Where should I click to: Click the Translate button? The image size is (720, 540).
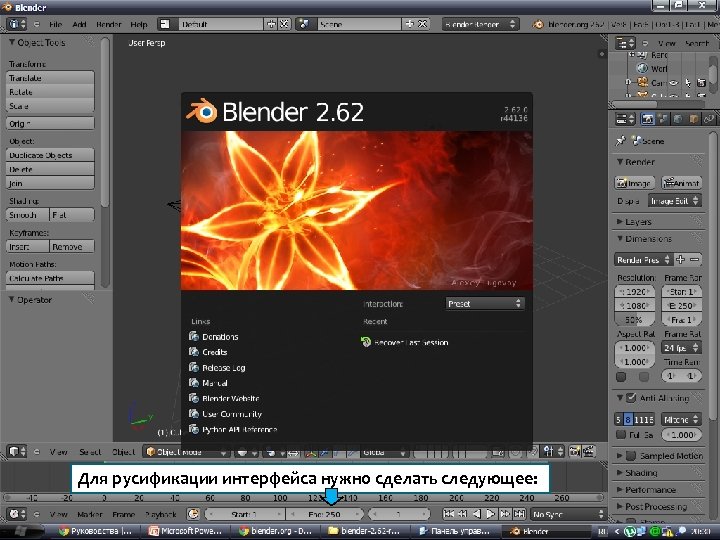(x=50, y=78)
